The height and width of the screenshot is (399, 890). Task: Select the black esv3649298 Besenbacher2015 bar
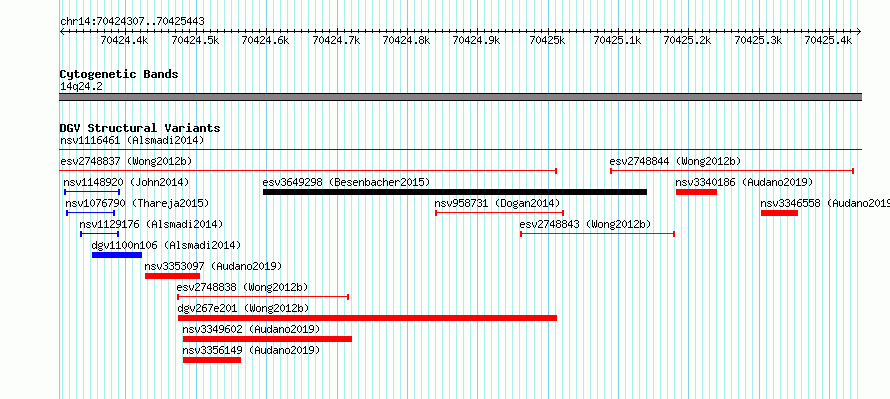(455, 192)
